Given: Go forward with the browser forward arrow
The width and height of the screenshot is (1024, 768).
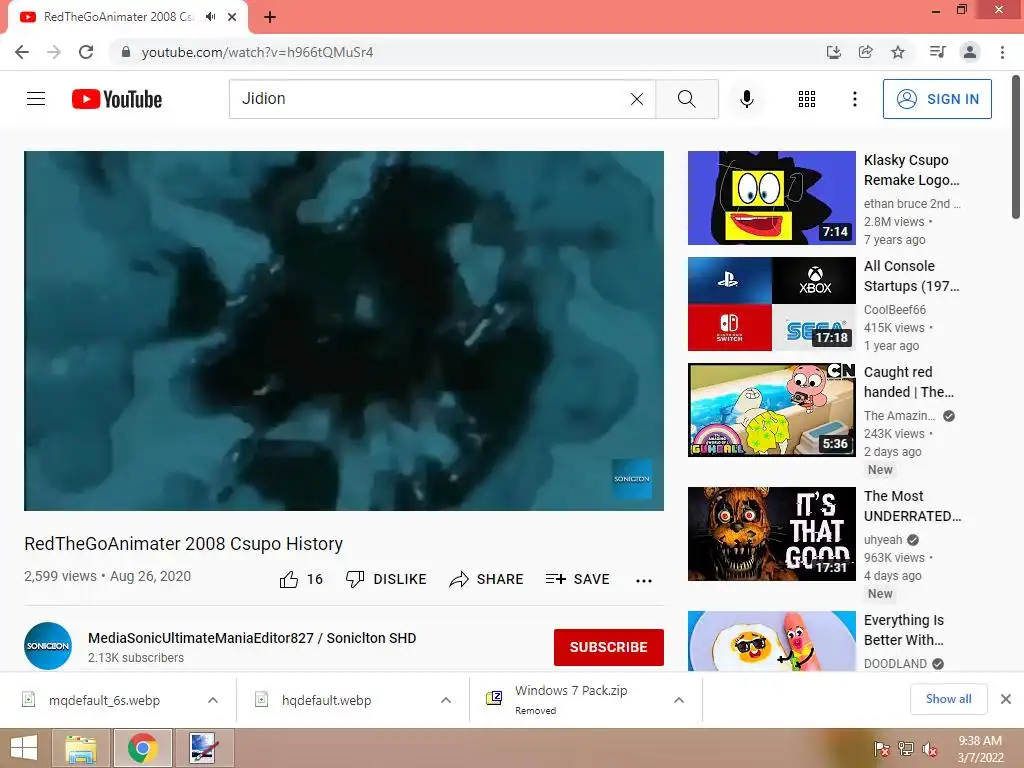Looking at the screenshot, I should (x=54, y=52).
